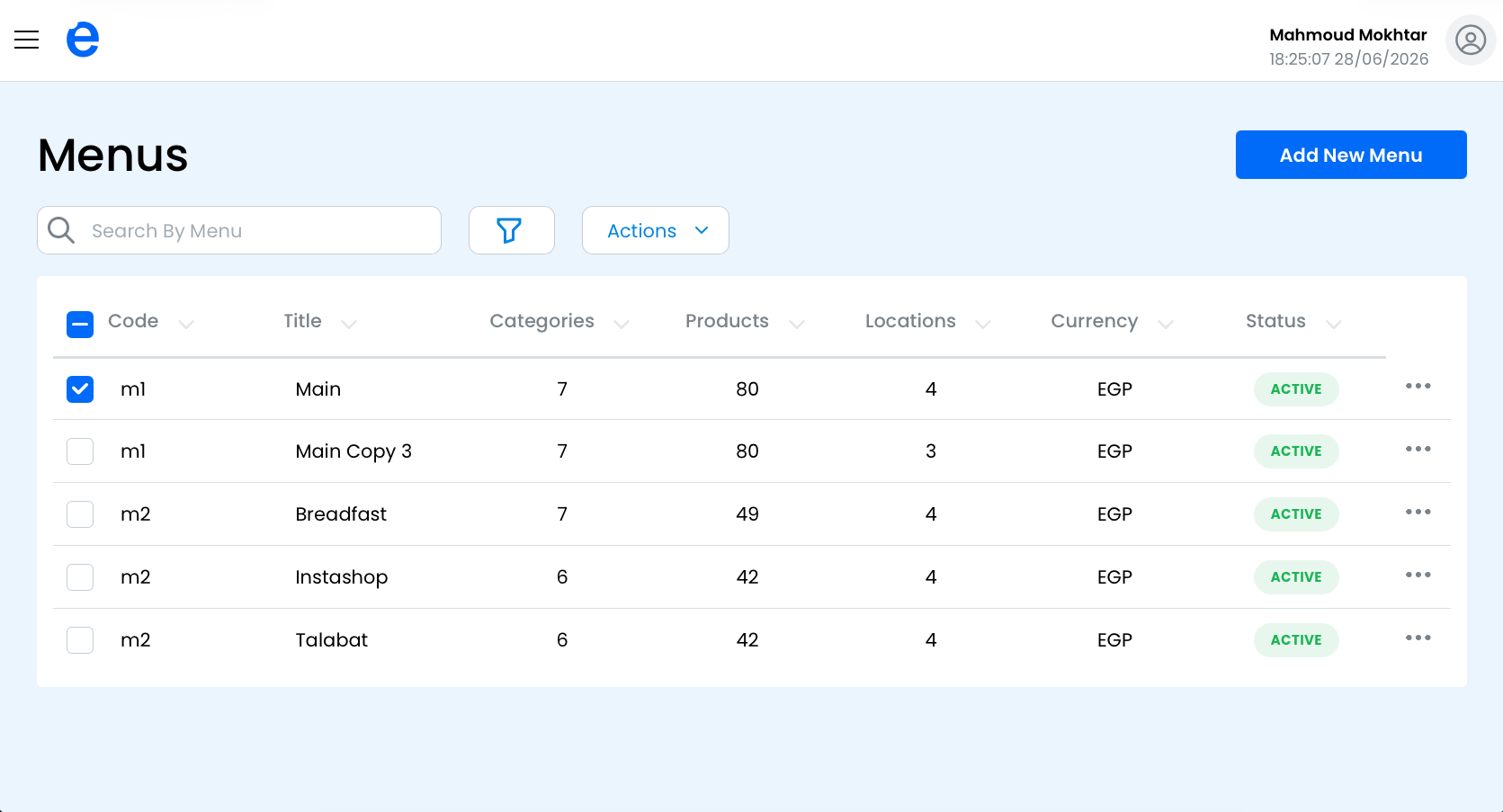Open three-dot options for Main menu row
The width and height of the screenshot is (1503, 812).
1418,387
